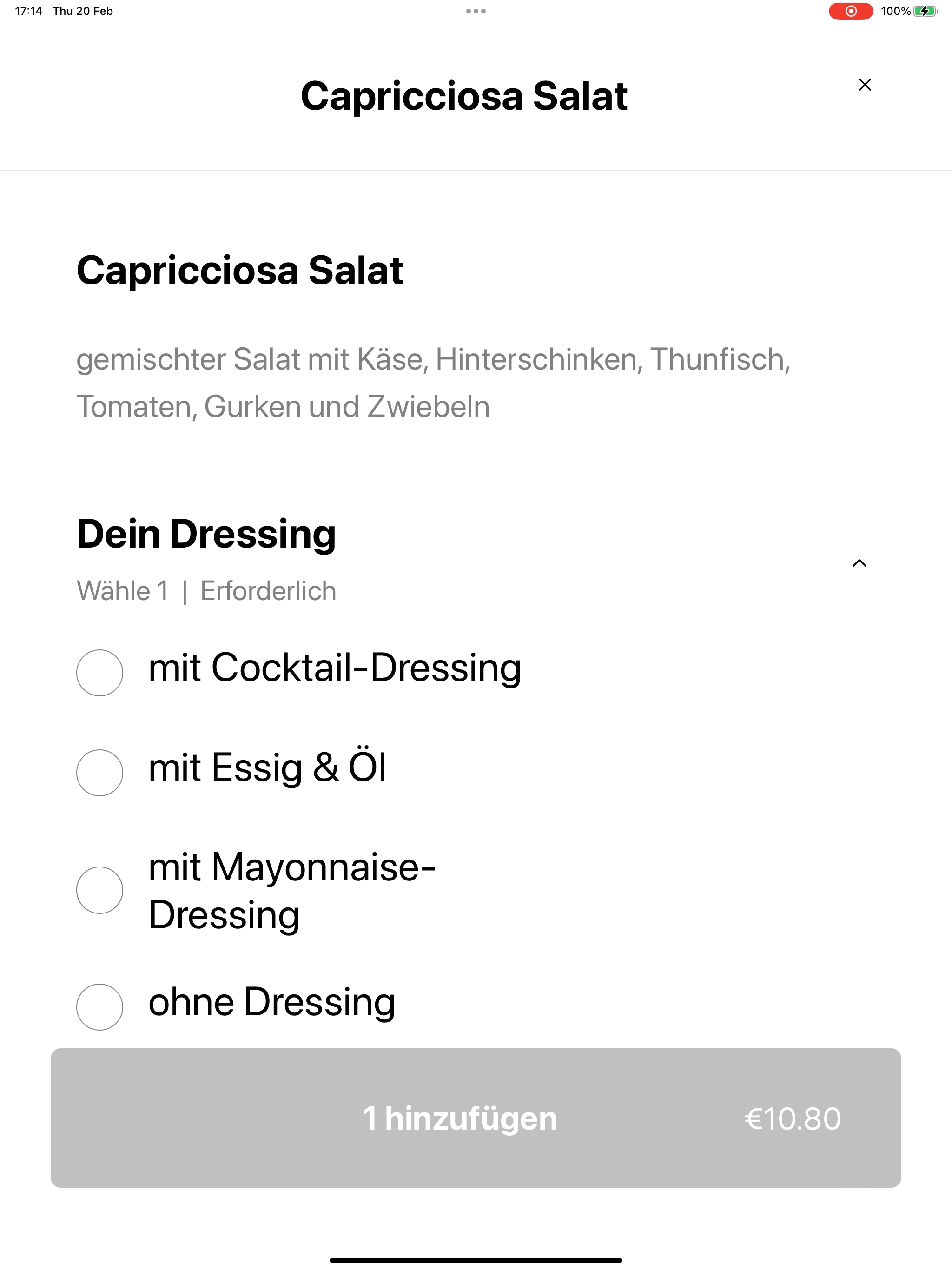Select the Mayonnaise-Dressing radio circle
952x1270 pixels.
[99, 890]
